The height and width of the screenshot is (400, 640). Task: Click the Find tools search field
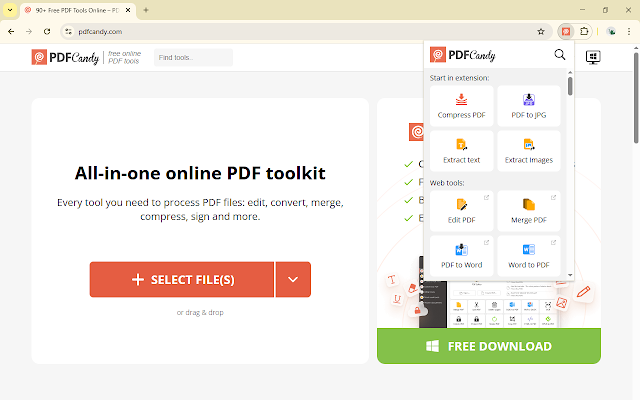193,58
